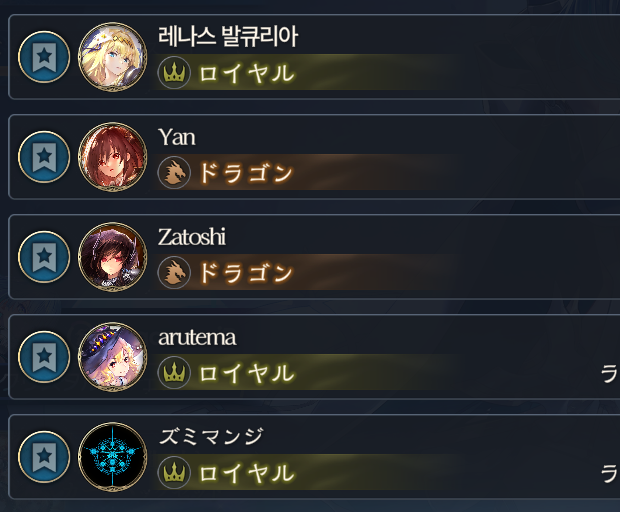Toggle favorite star for ズミマンジ
The width and height of the screenshot is (620, 512).
tap(44, 457)
